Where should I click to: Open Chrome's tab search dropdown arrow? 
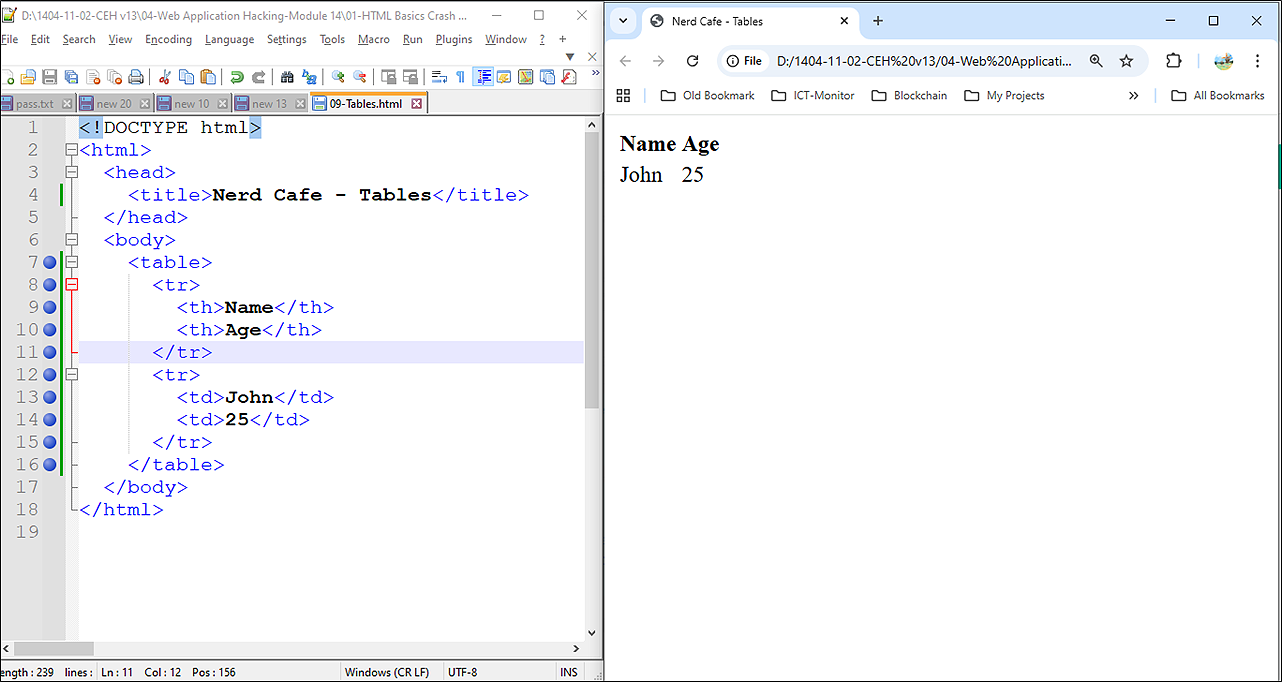[623, 21]
